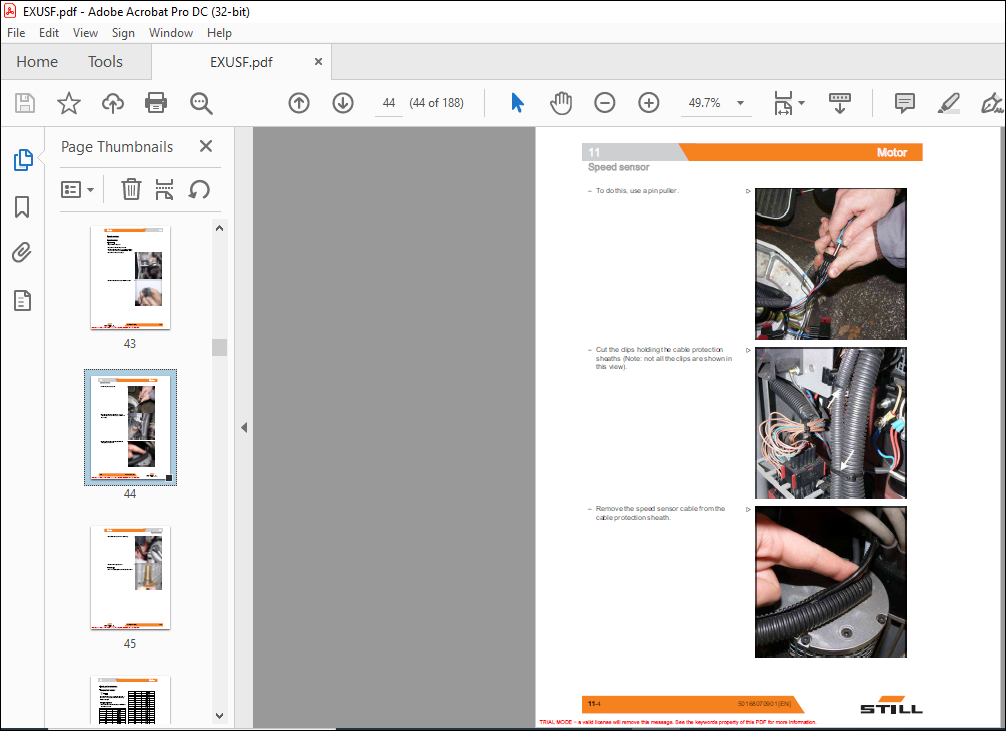Open the fit page width tool
Image resolution: width=1006 pixels, height=731 pixels.
[783, 103]
